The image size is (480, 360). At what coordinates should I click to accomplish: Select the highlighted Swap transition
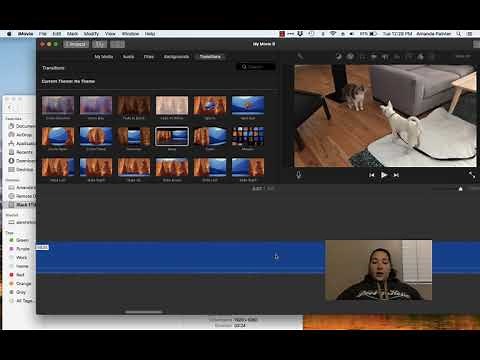[172, 136]
